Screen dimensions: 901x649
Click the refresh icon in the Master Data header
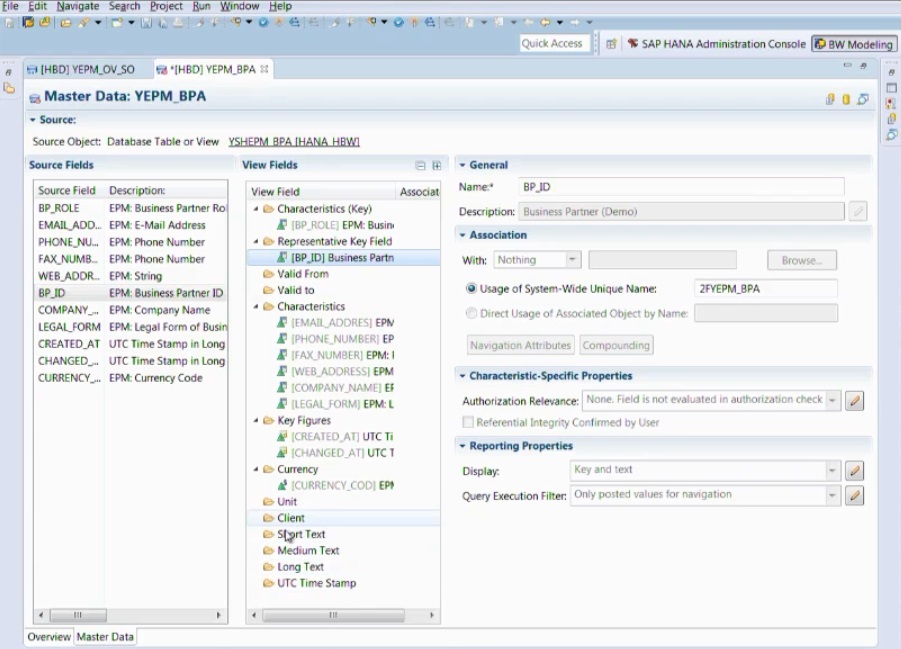pyautogui.click(x=862, y=101)
